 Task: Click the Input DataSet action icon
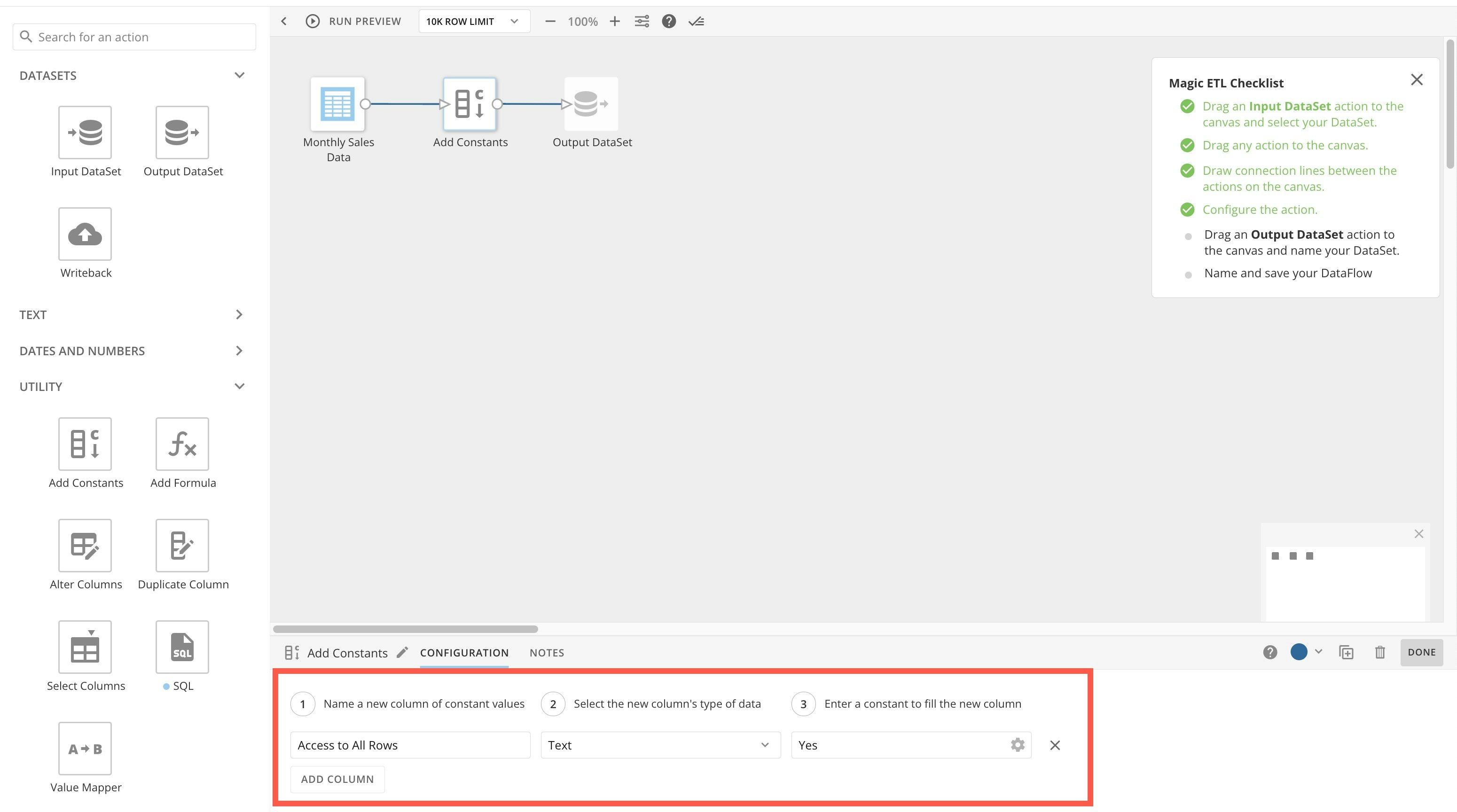(85, 133)
